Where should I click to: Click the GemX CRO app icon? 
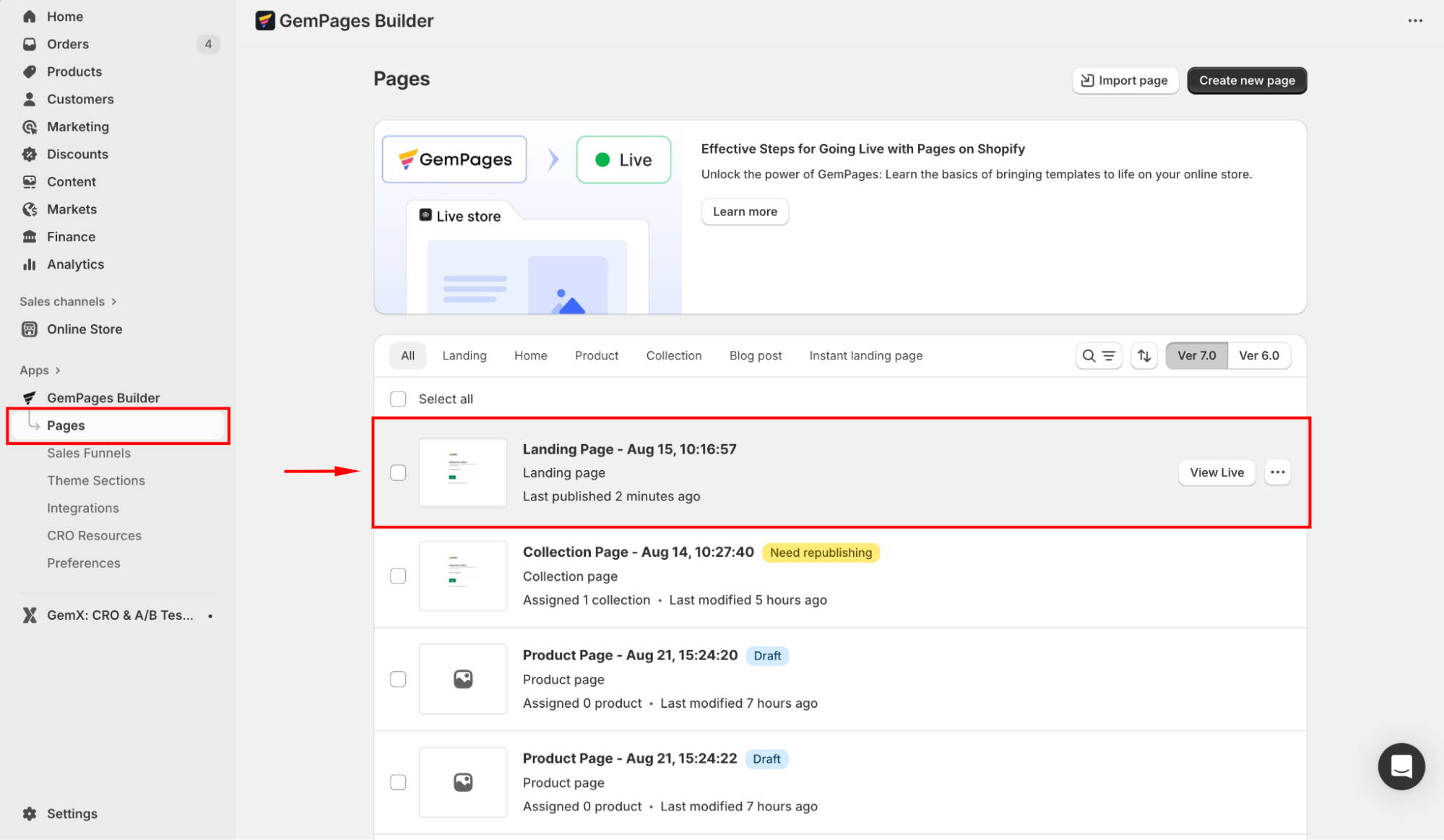pyautogui.click(x=30, y=615)
